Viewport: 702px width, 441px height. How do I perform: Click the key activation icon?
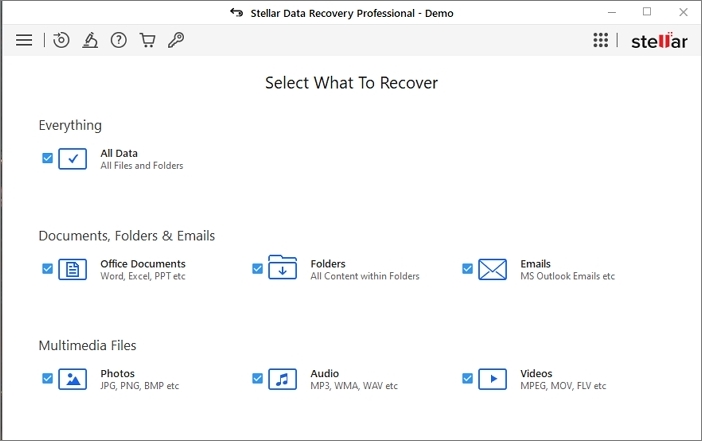click(x=176, y=40)
